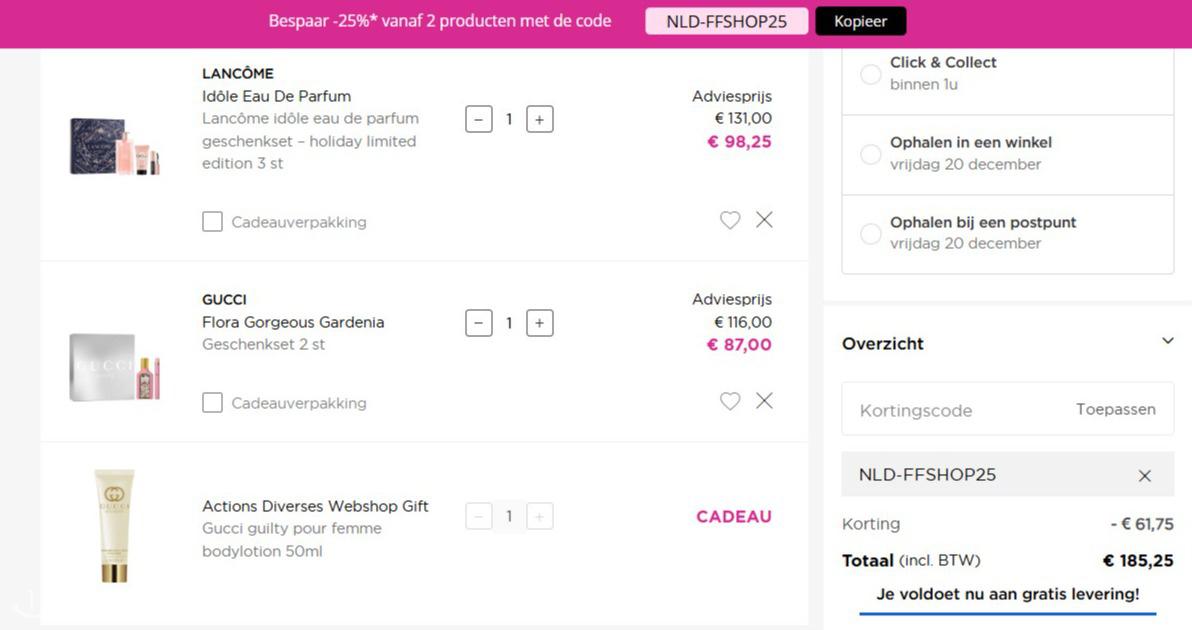The height and width of the screenshot is (630, 1192).
Task: Enable Cadeauverpakking for Lancôme Idôle
Action: 212,222
